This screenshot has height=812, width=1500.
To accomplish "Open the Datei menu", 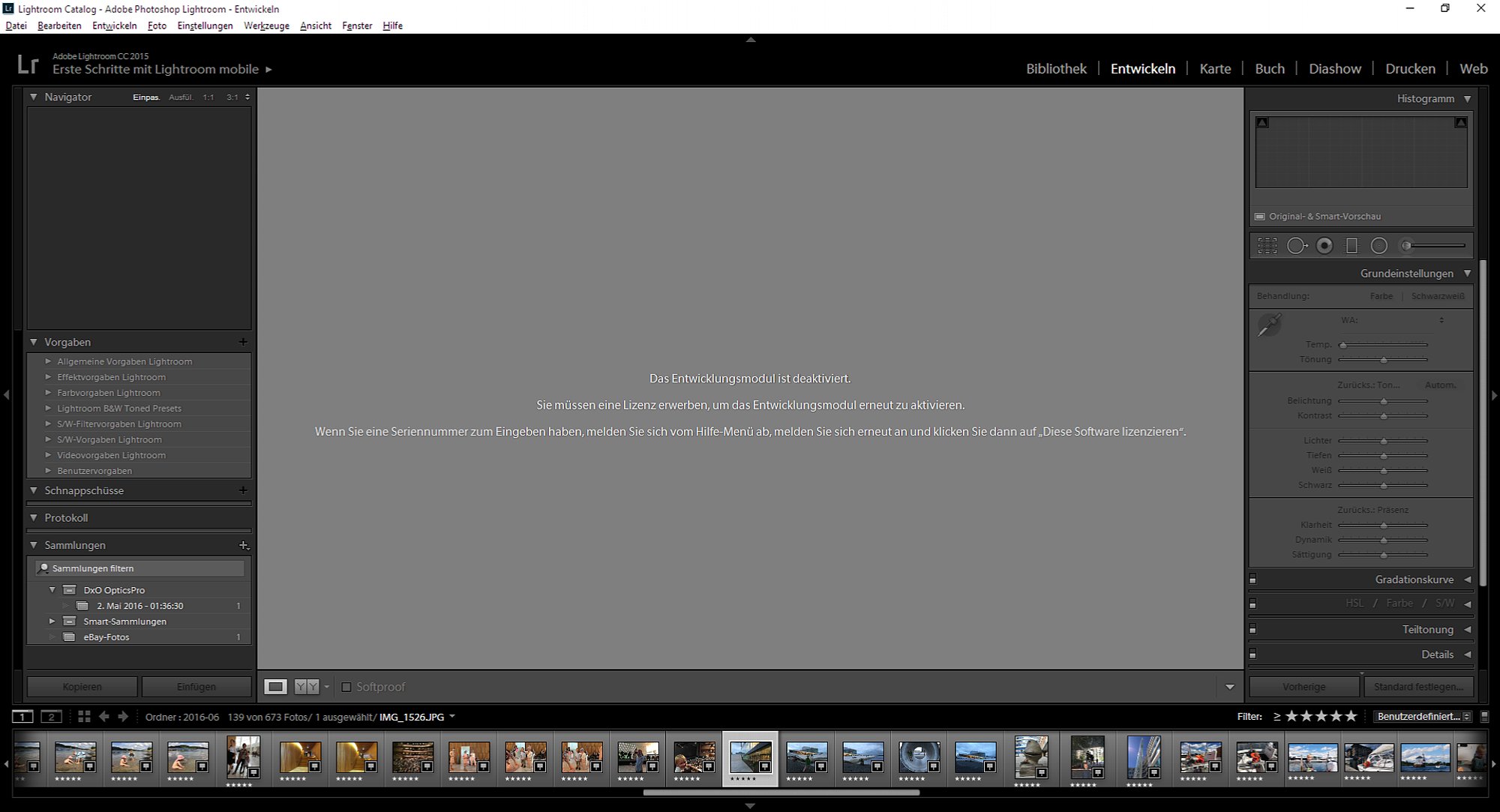I will point(16,25).
